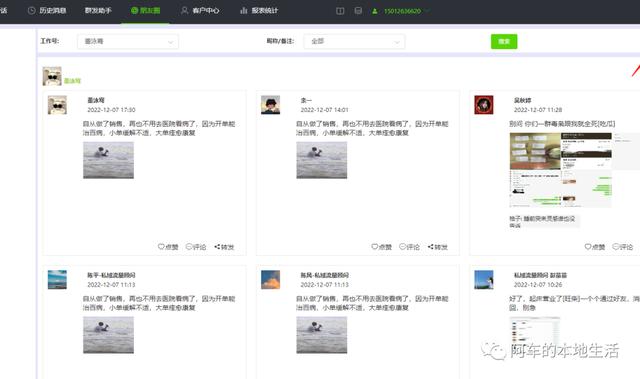Image resolution: width=640 pixels, height=379 pixels.
Task: Like the post dated 2022-12-07 14:01
Action: point(382,247)
